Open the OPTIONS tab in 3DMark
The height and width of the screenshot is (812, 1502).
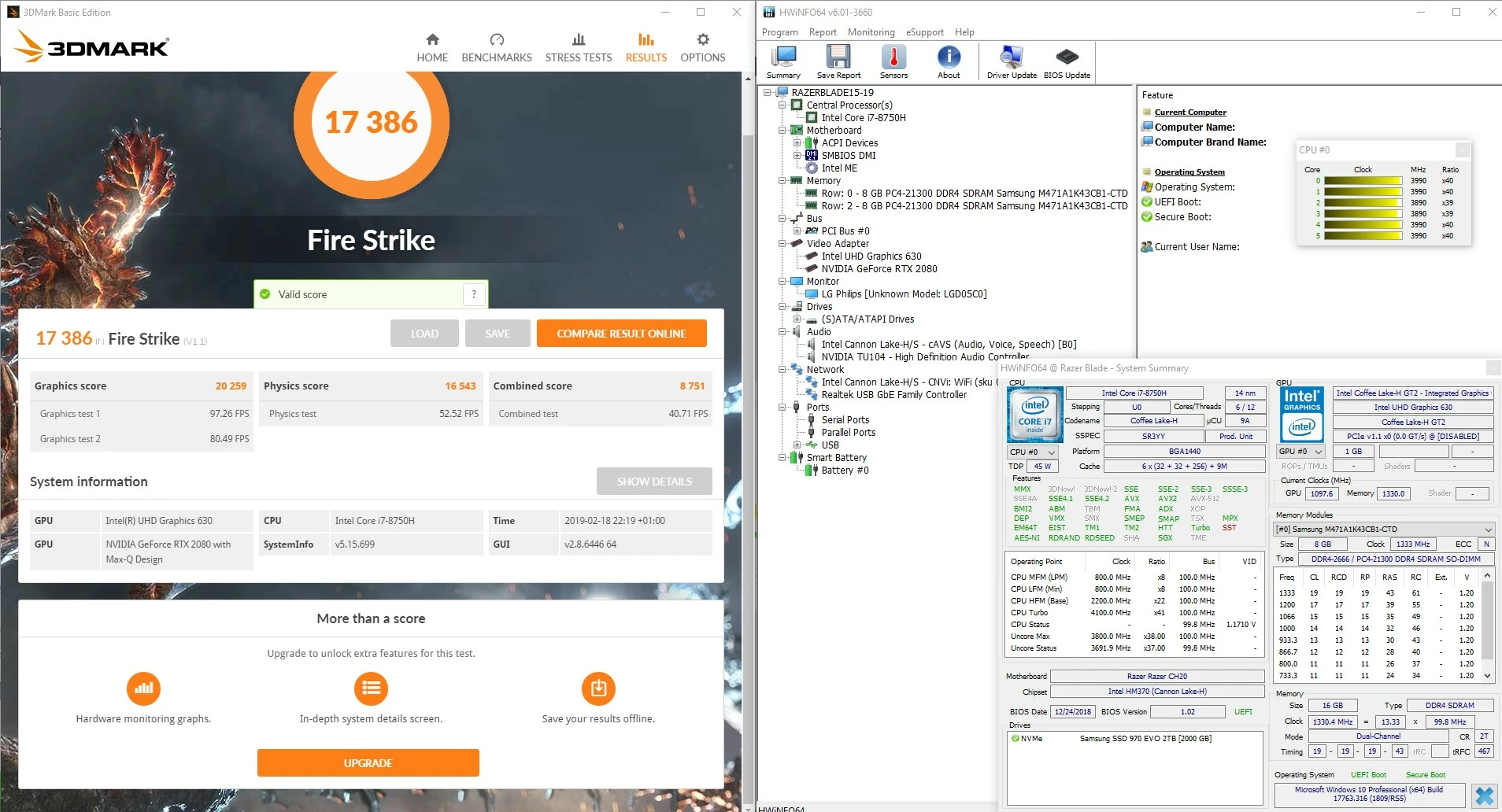(703, 48)
